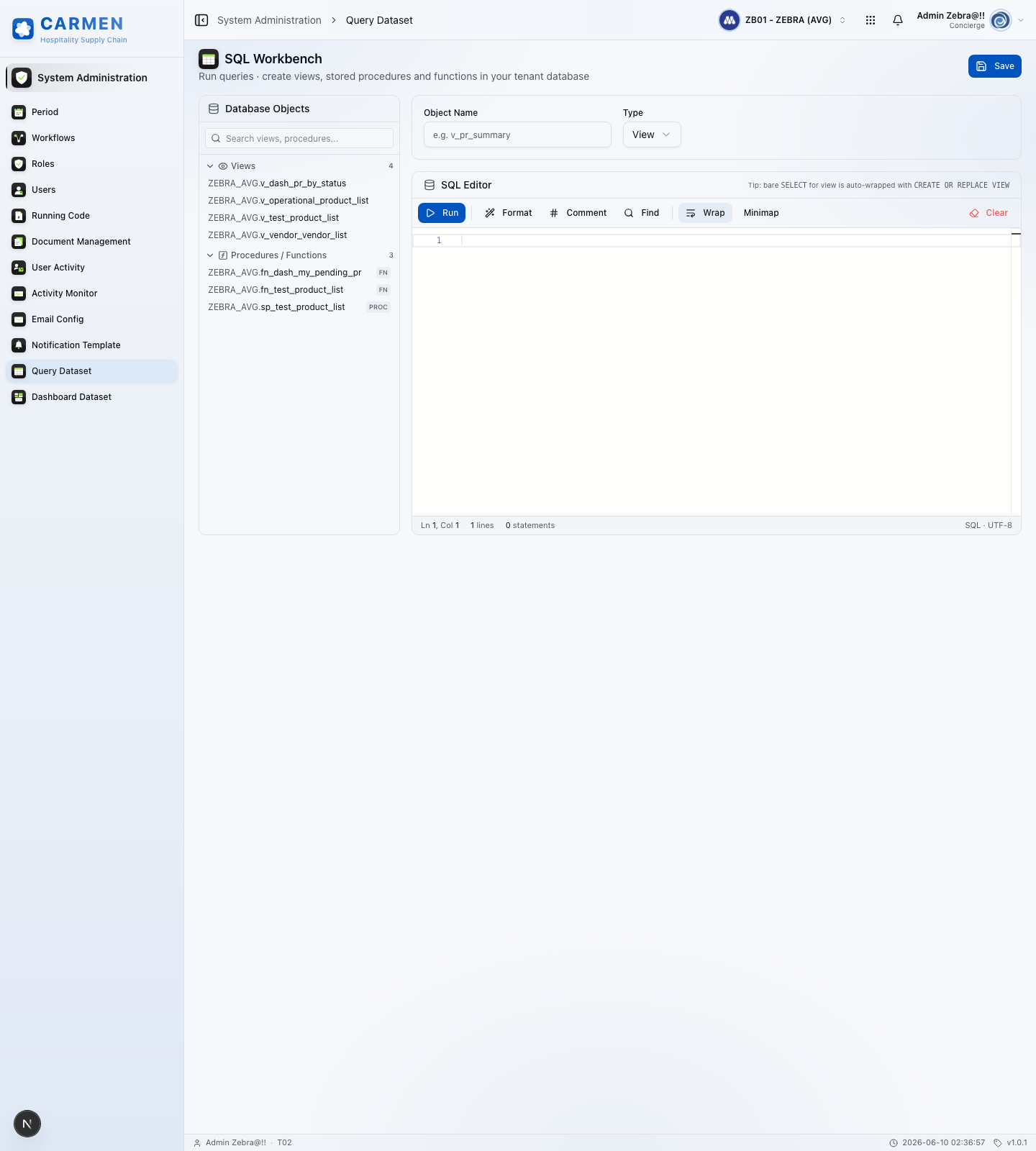
Task: Click the Activity Monitor icon
Action: point(19,294)
